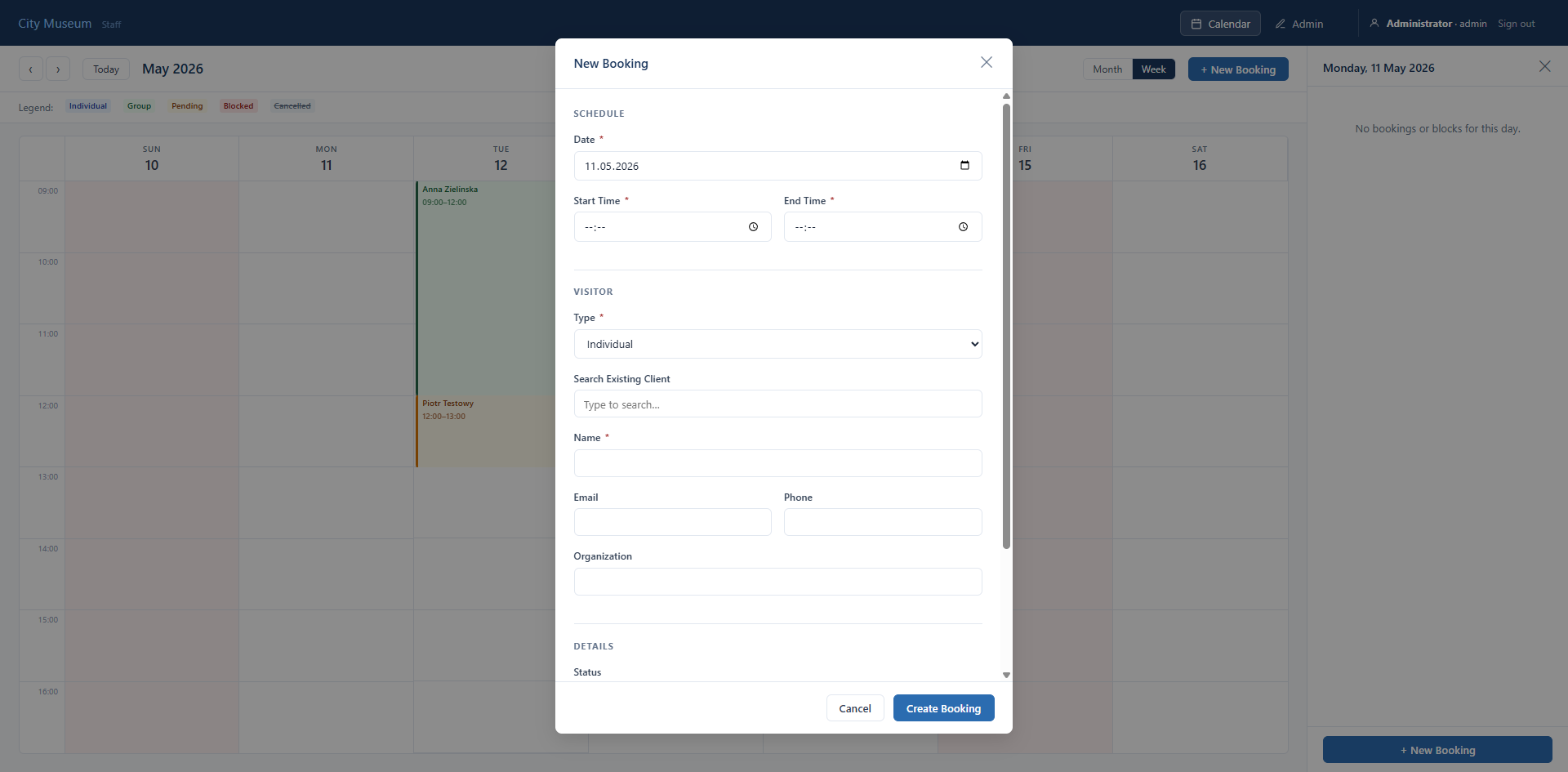The height and width of the screenshot is (772, 1568).
Task: Open the Start Time clock picker icon
Action: pyautogui.click(x=753, y=227)
